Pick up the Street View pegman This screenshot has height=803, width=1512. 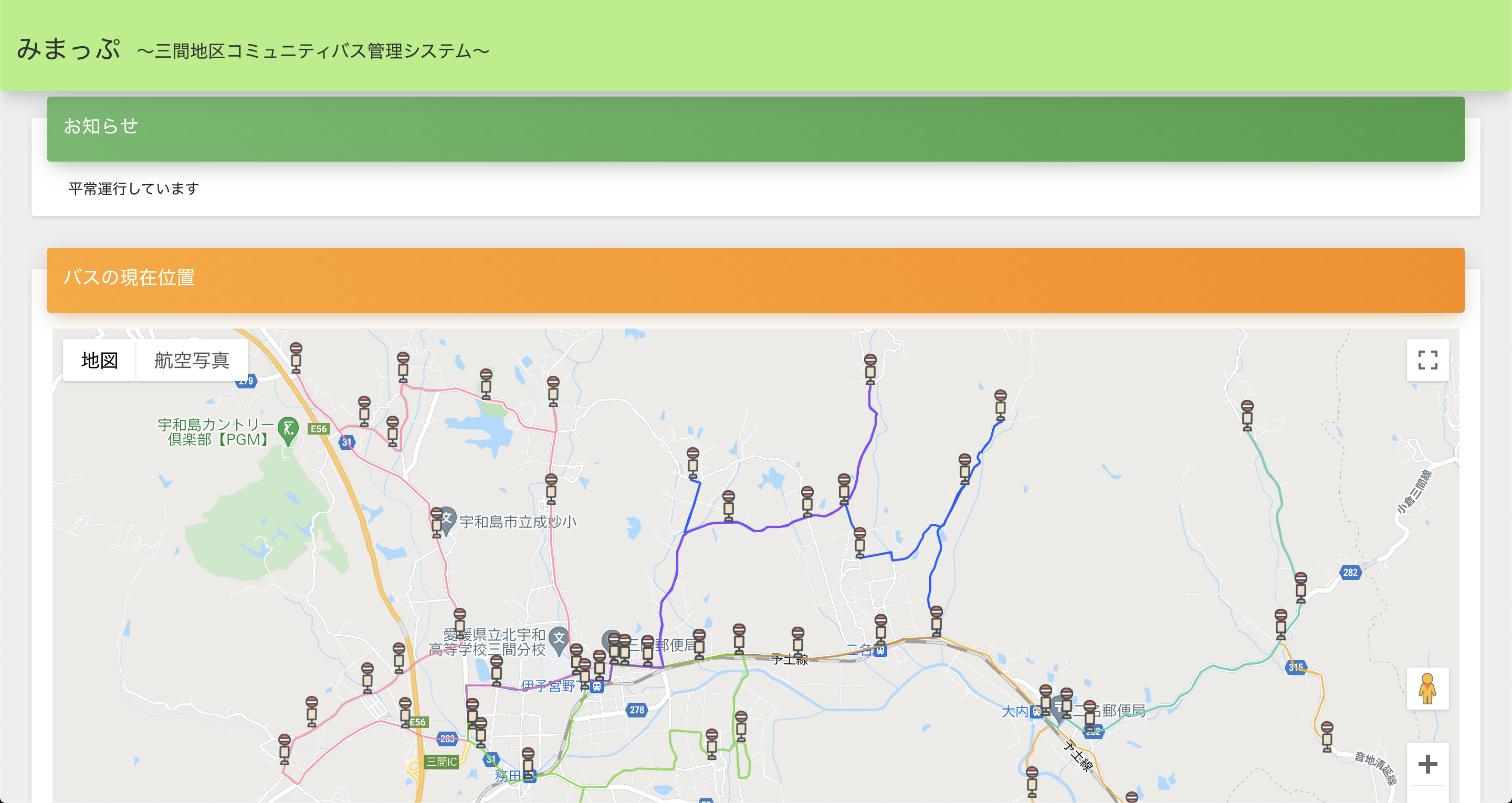1427,689
